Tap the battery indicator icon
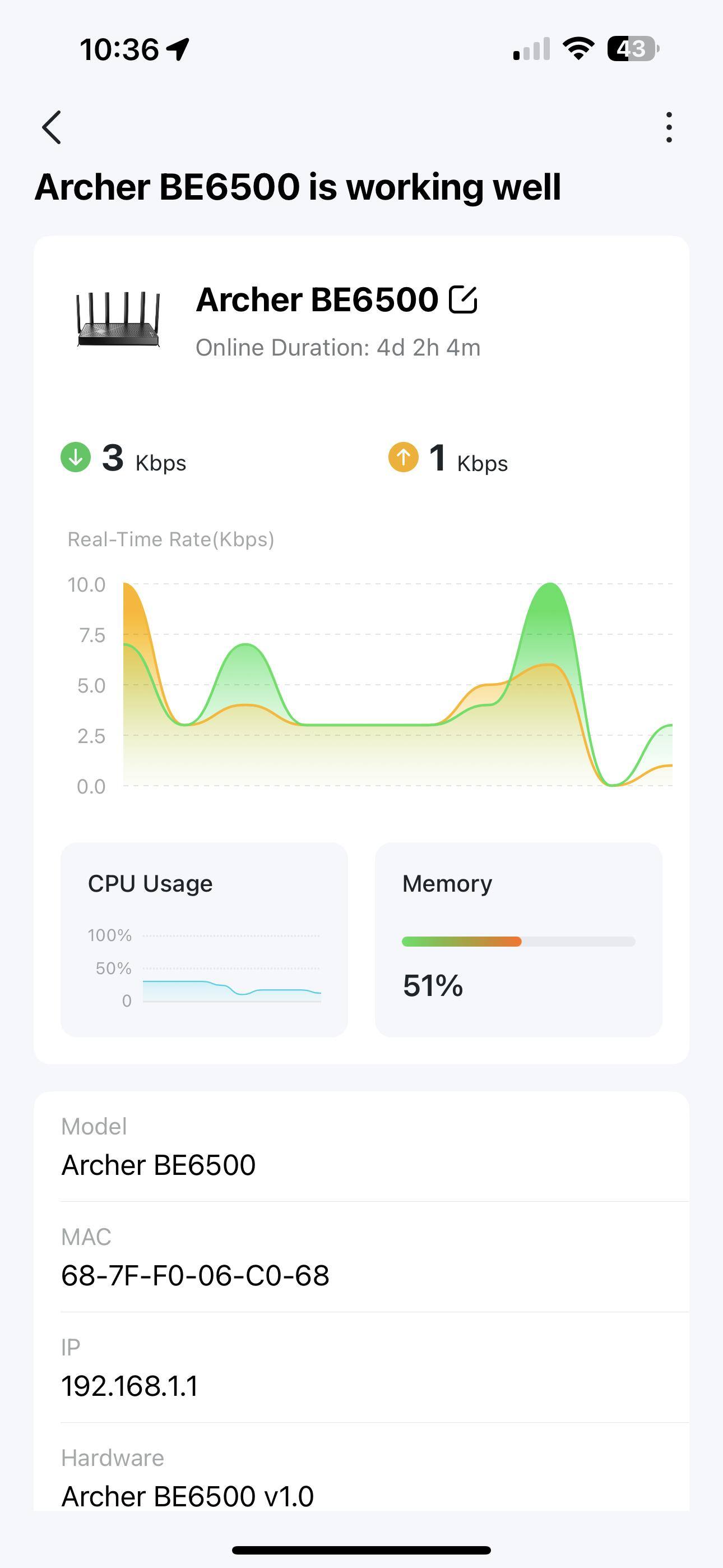This screenshot has height=1568, width=723. point(633,49)
